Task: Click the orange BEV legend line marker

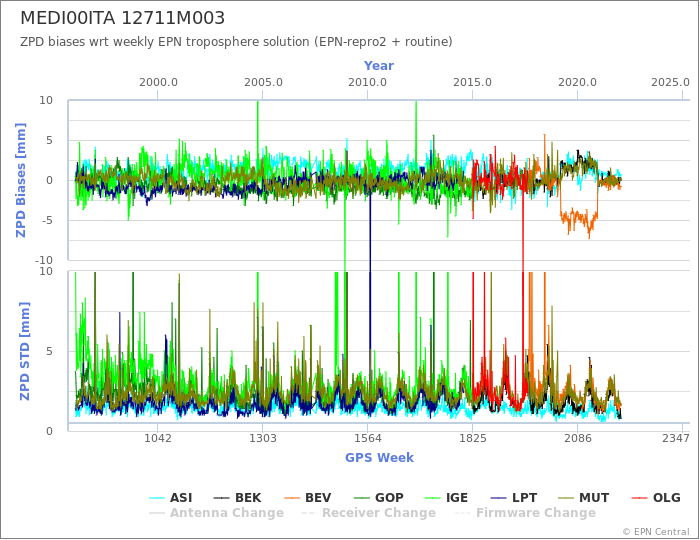Action: pos(292,498)
